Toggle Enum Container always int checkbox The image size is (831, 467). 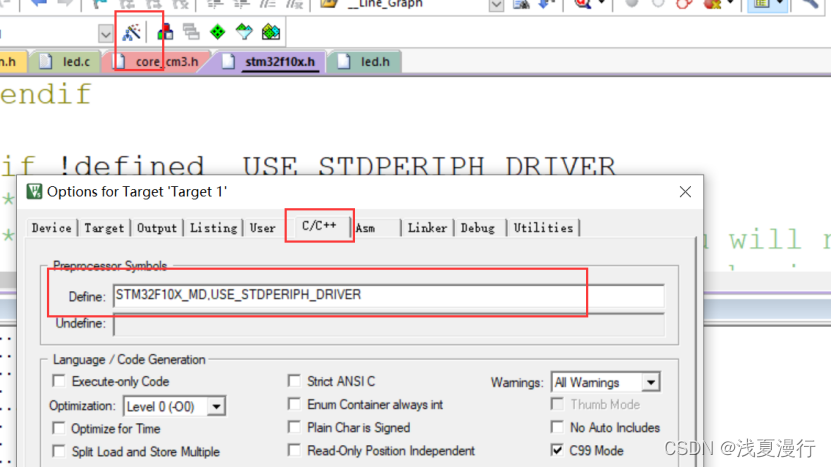[x=294, y=404]
